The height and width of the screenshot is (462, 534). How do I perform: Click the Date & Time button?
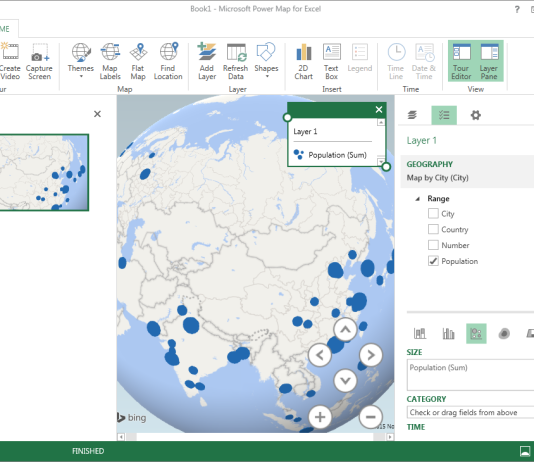coord(424,61)
